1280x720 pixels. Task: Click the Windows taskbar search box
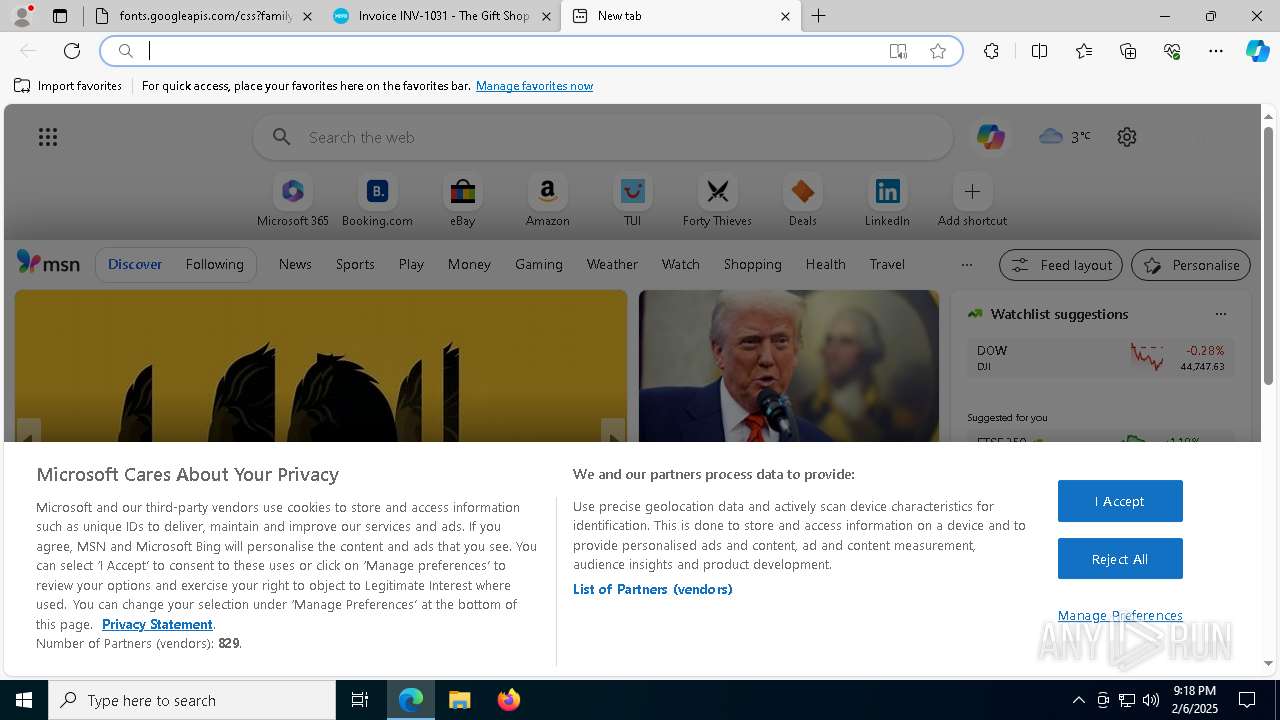point(192,700)
